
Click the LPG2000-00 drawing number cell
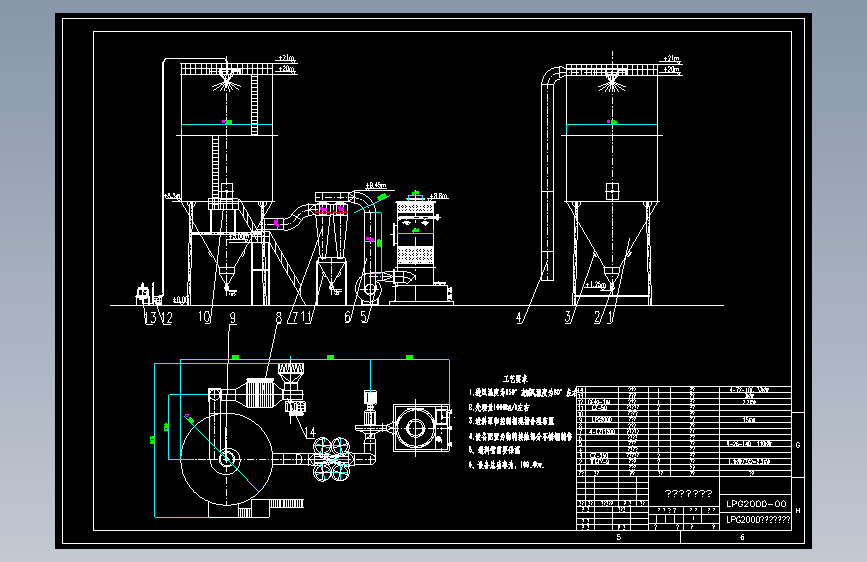tap(756, 504)
